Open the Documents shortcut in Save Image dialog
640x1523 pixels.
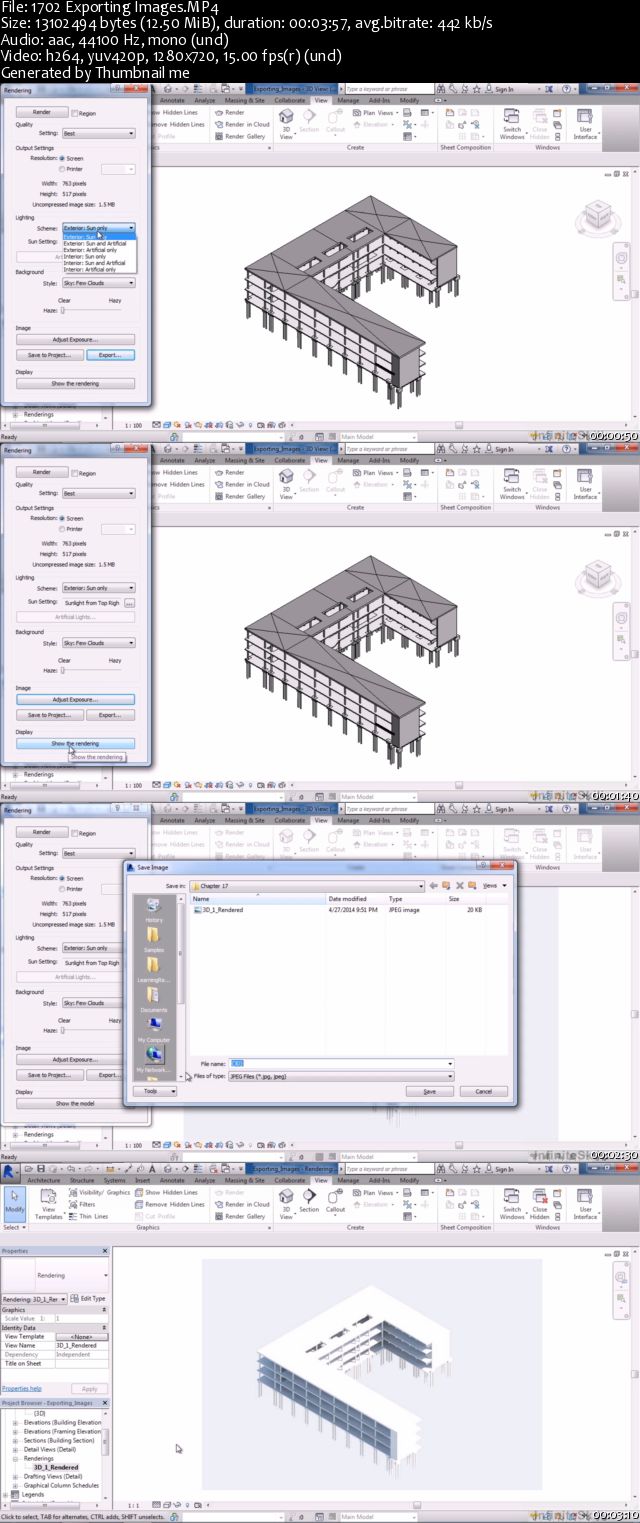pos(153,1000)
